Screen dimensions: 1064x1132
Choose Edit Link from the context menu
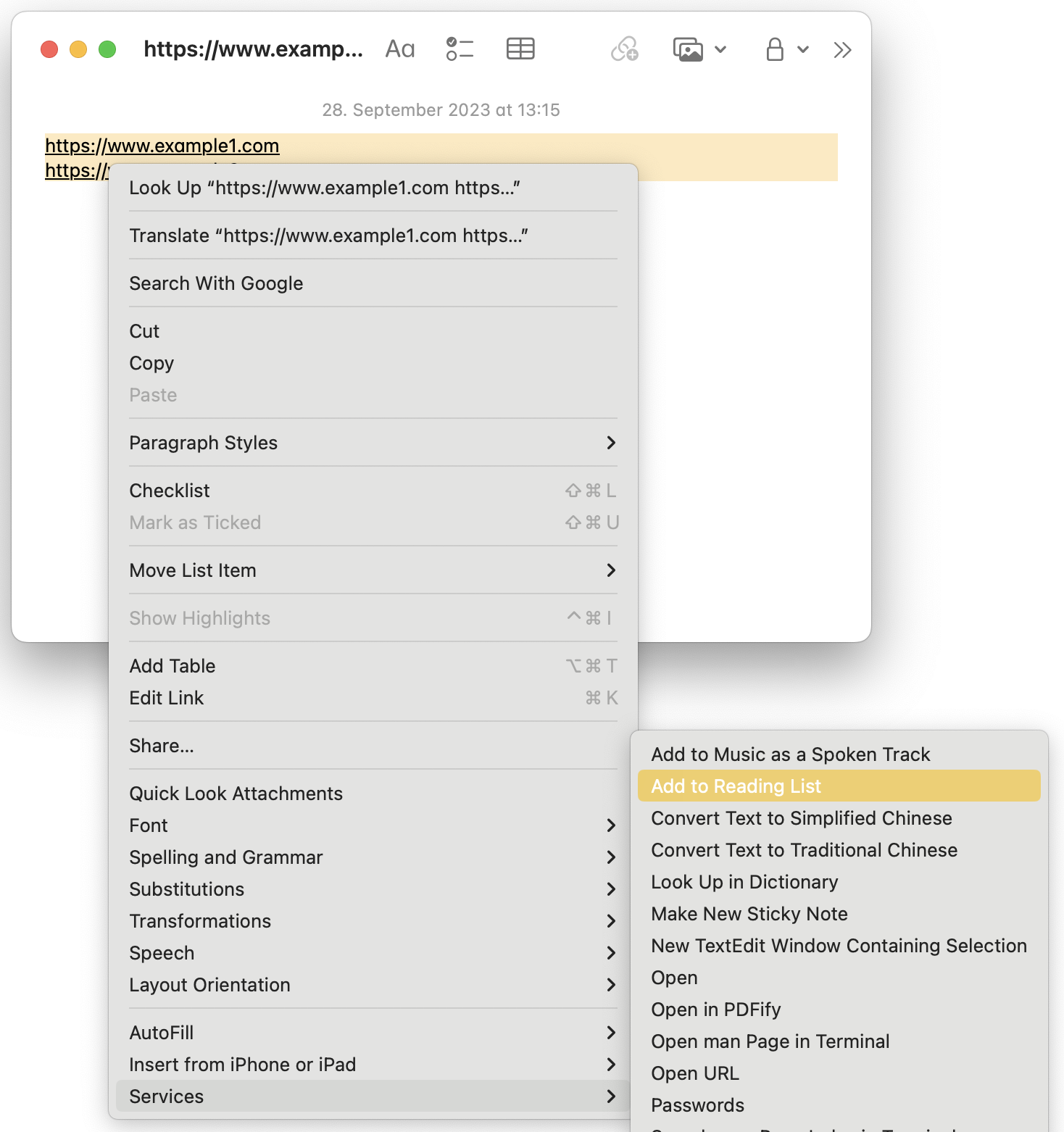[166, 697]
